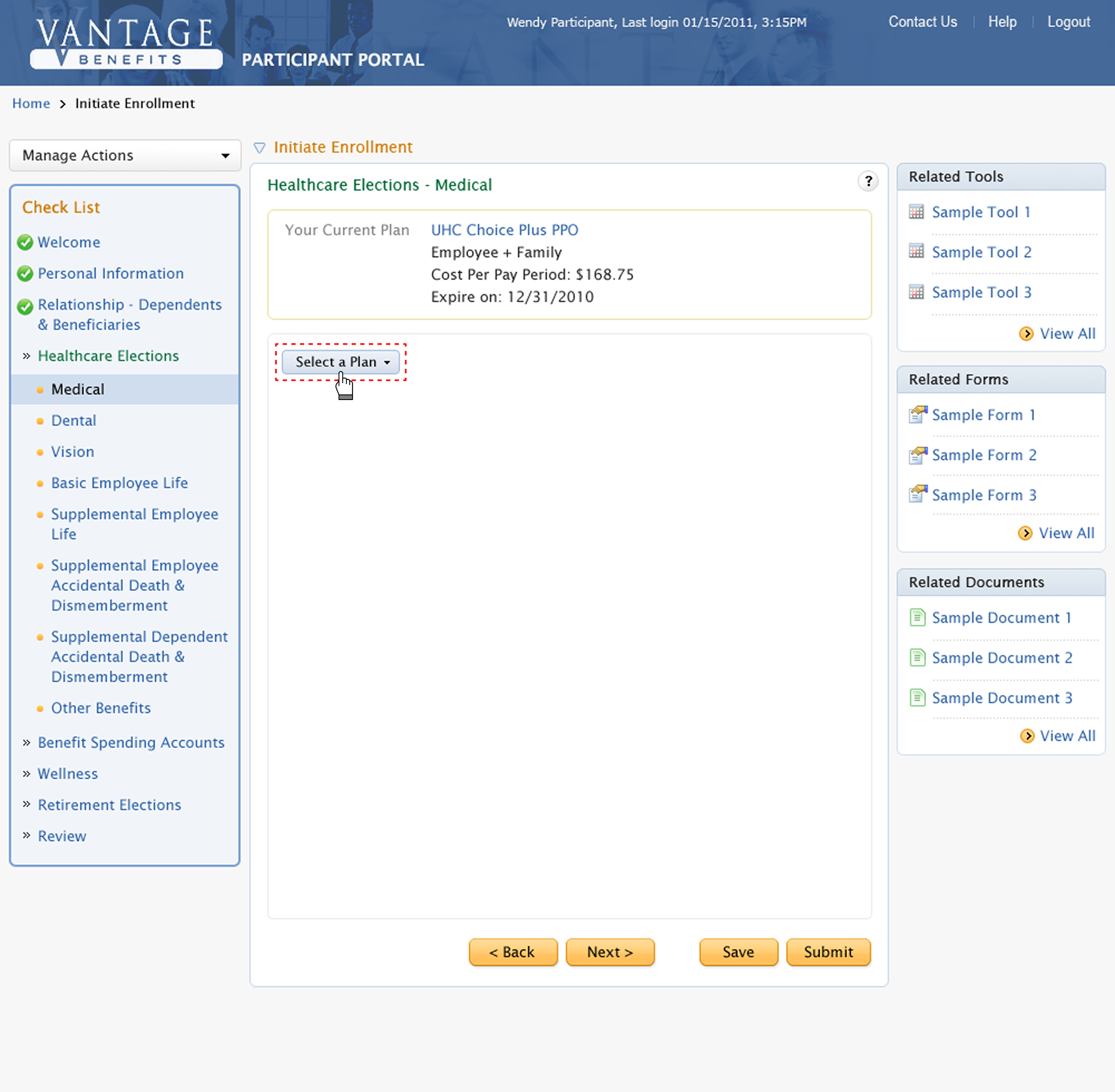This screenshot has height=1092, width=1115.
Task: Click the Next > button
Action: [609, 952]
